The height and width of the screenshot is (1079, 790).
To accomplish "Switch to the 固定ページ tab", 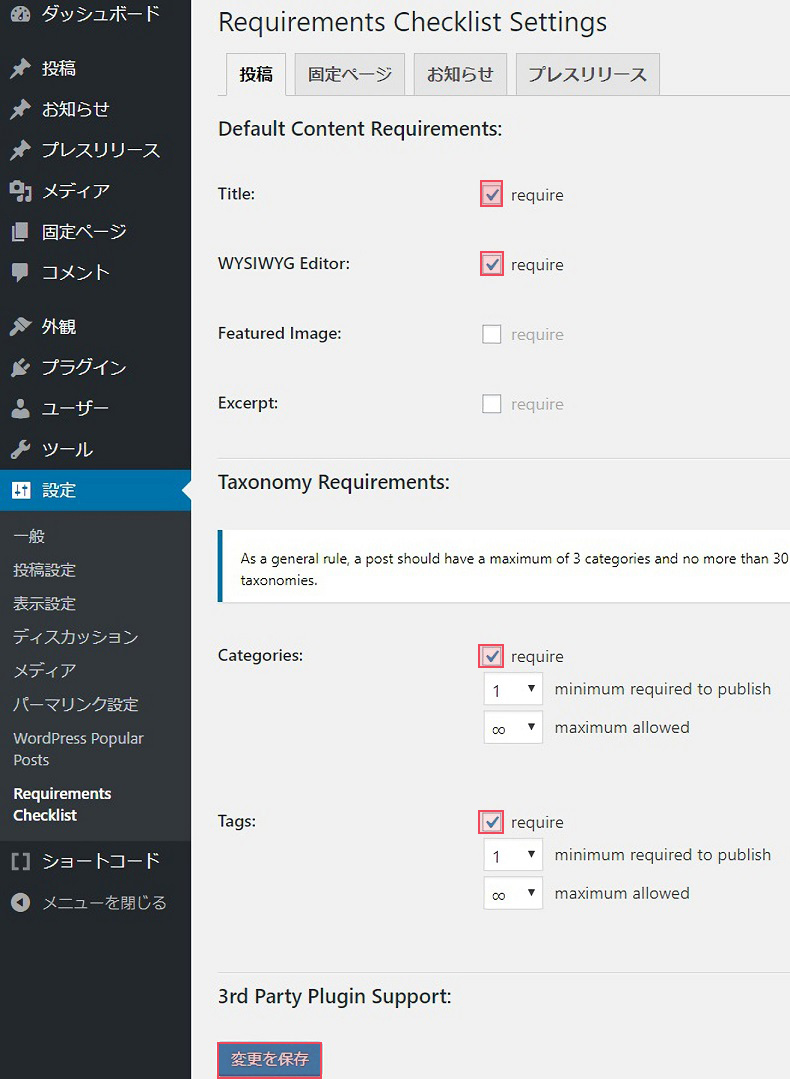I will 350,74.
